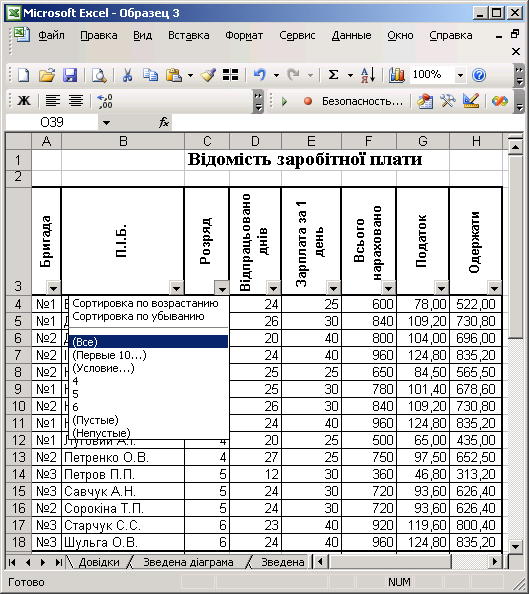This screenshot has height=594, width=529.
Task: Open the Undo history dropdown arrow
Action: coord(276,75)
